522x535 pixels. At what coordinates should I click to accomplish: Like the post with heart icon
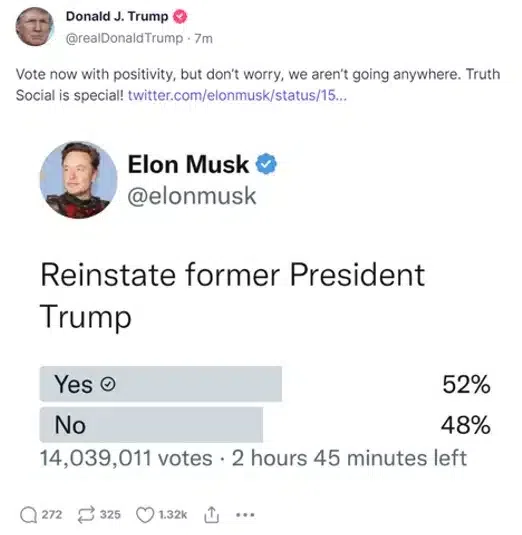(145, 515)
